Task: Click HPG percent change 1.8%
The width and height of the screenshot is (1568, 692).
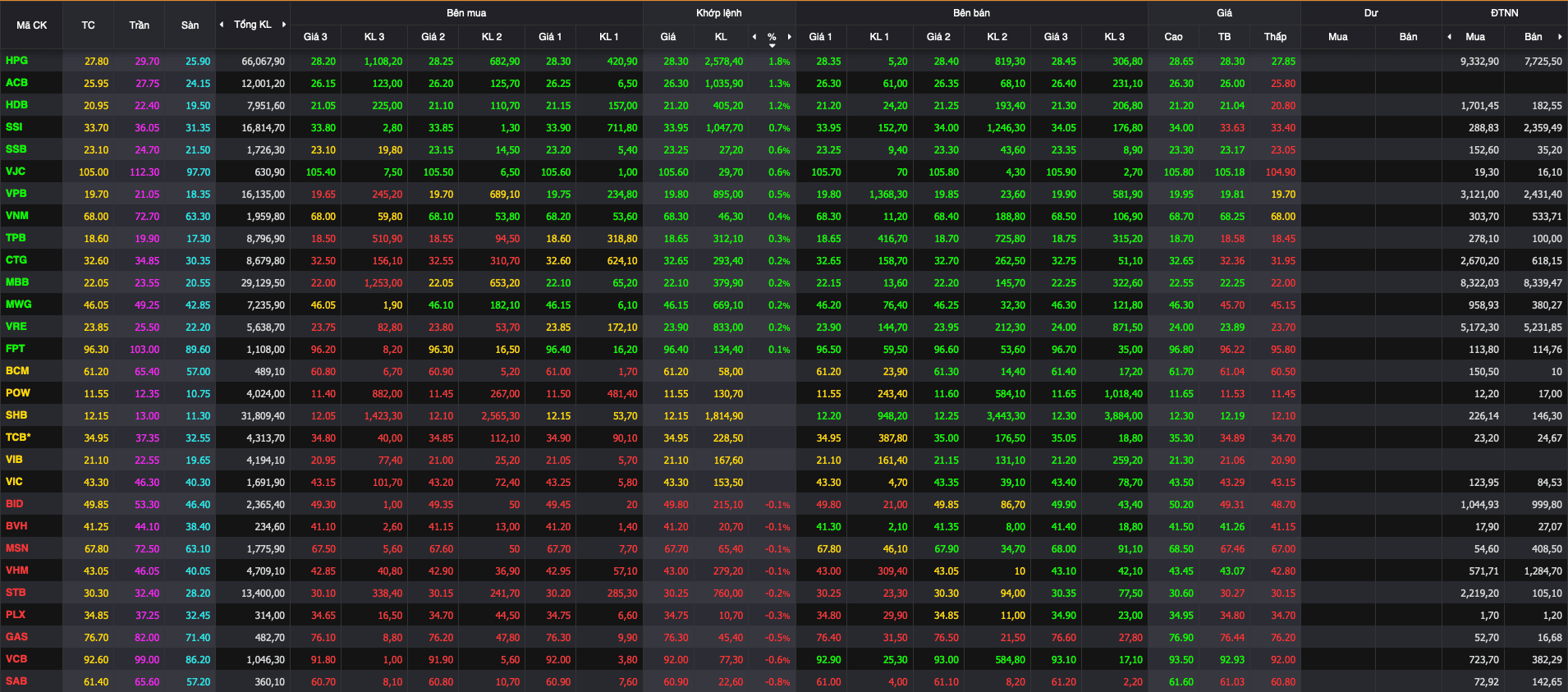Action: (x=779, y=62)
